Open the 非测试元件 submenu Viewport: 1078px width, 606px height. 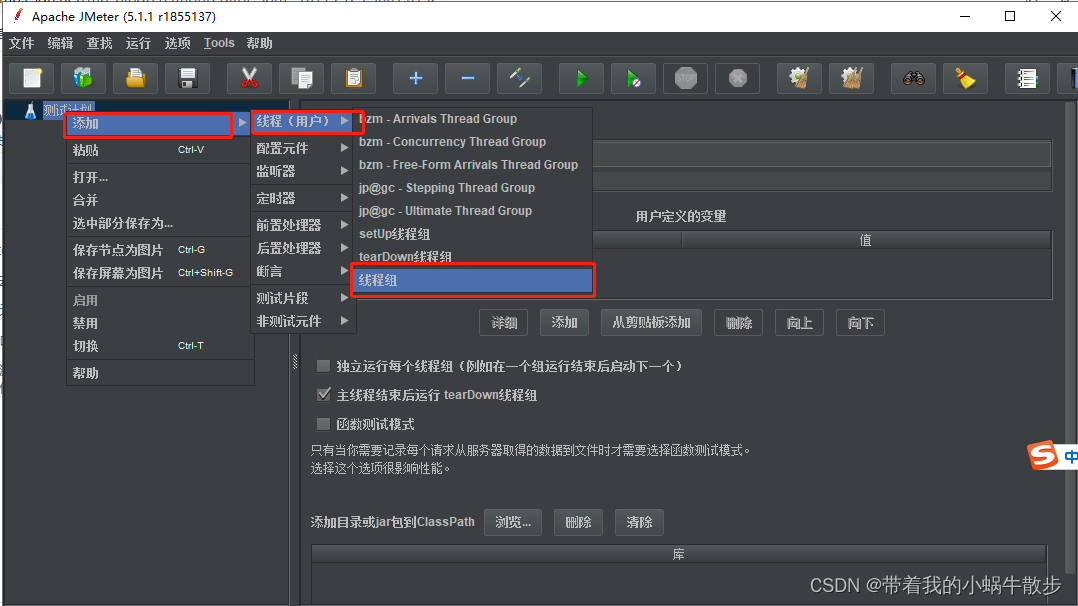point(302,321)
